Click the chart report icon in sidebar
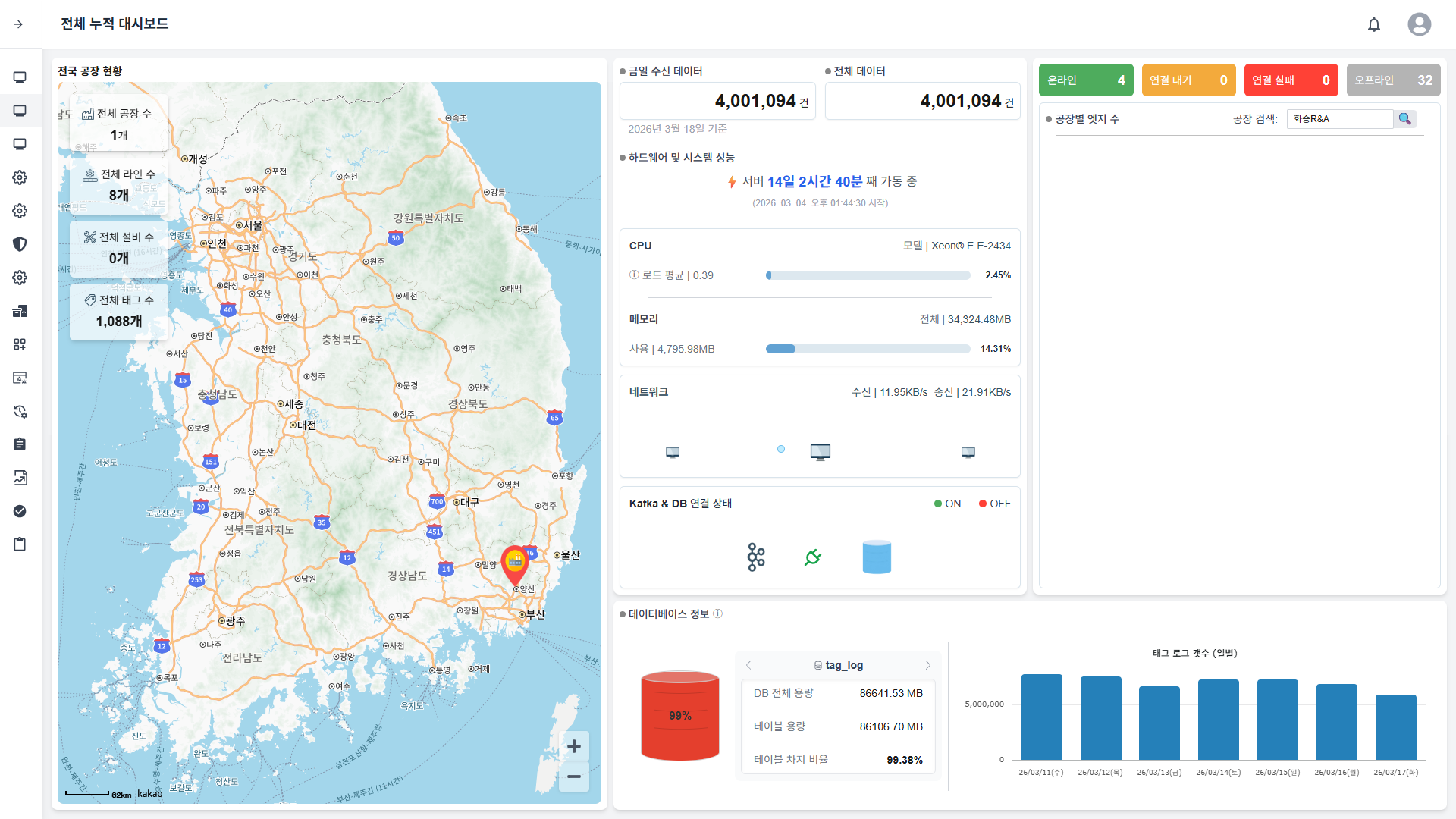This screenshot has height=819, width=1456. (20, 478)
